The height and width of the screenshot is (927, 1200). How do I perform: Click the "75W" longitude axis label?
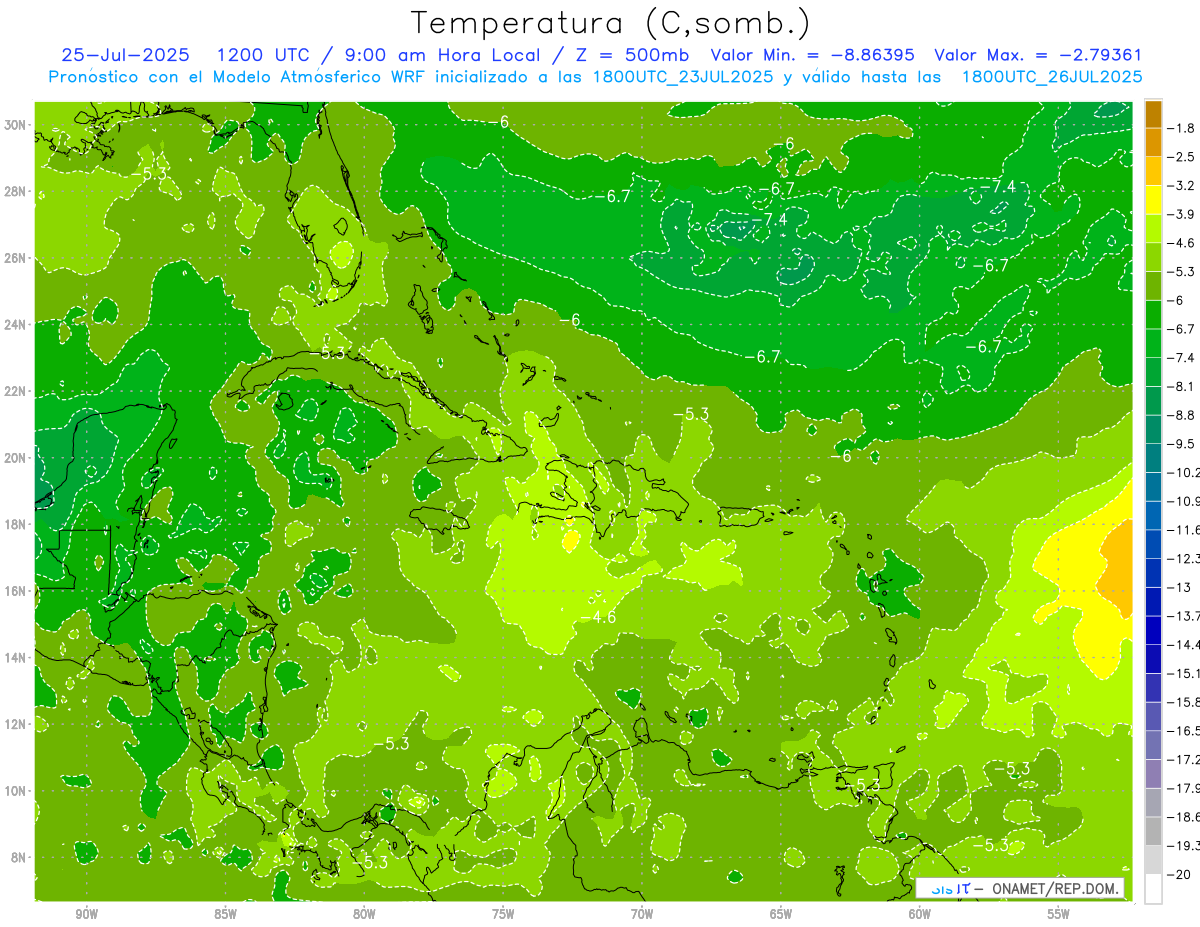(x=503, y=914)
